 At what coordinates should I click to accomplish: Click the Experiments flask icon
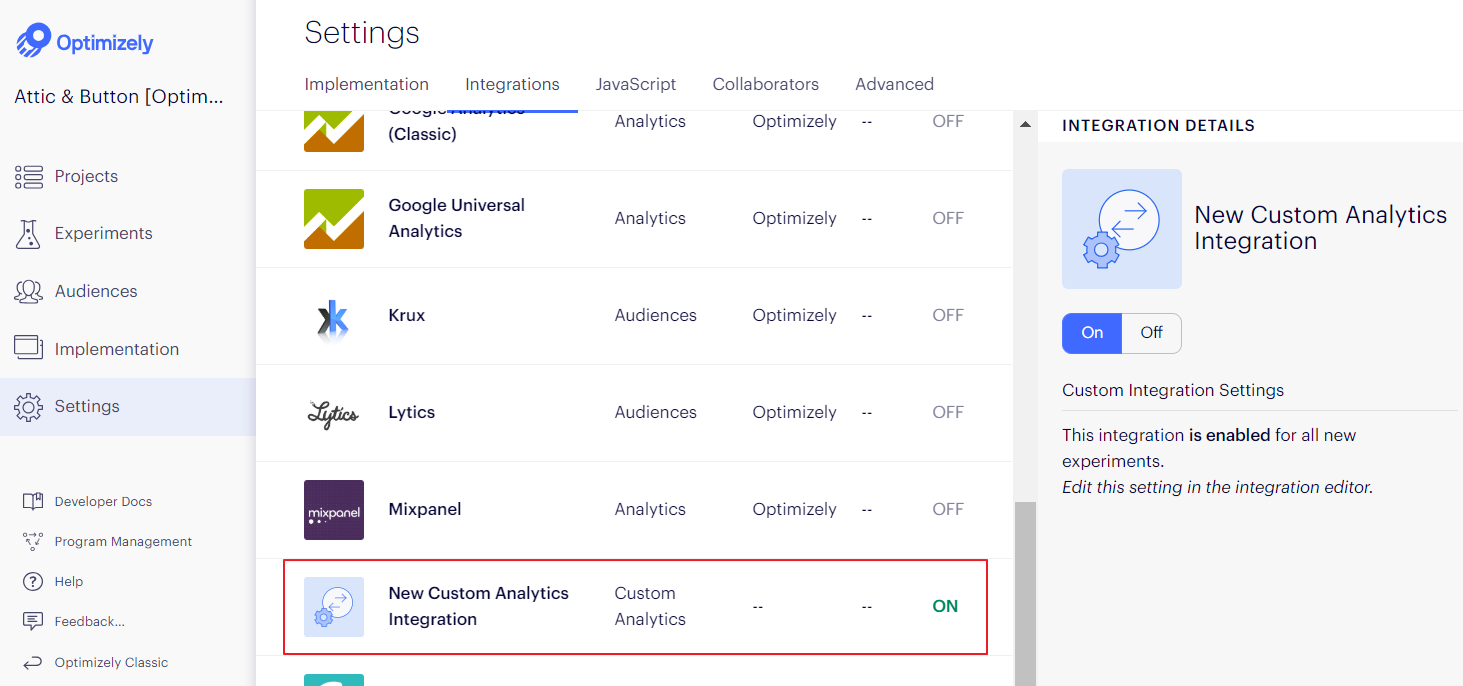(29, 234)
